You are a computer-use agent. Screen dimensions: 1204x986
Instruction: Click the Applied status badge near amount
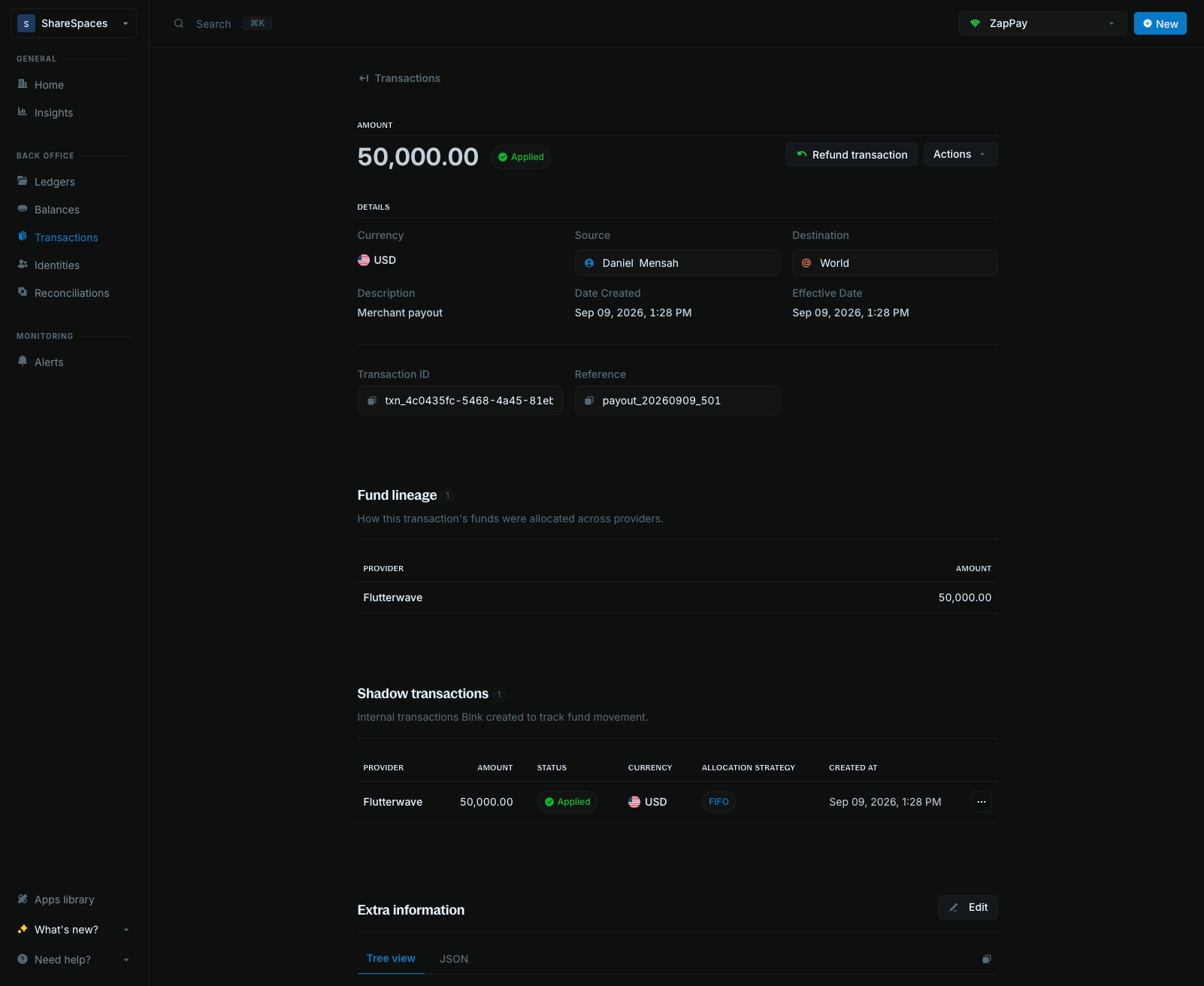pyautogui.click(x=521, y=157)
